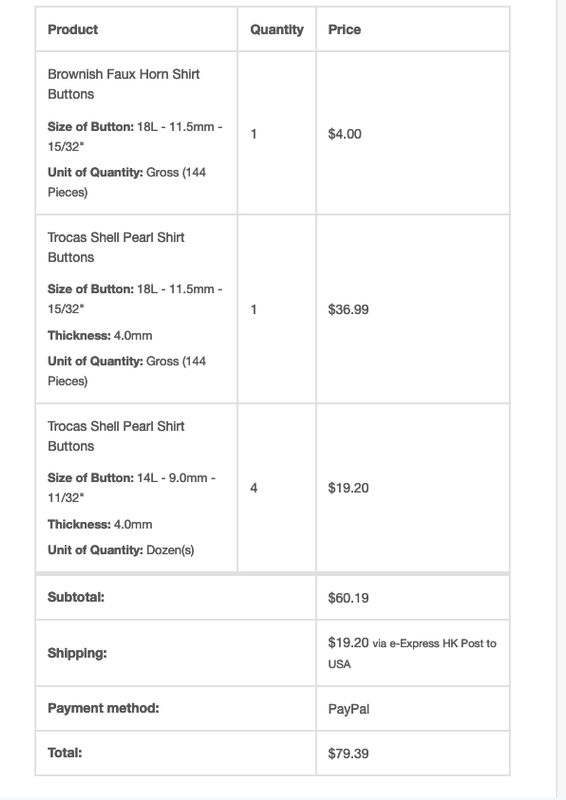Screen dimensions: 566x800
Task: Click Thickness: 4.0mm in the second row
Action: 100,336
